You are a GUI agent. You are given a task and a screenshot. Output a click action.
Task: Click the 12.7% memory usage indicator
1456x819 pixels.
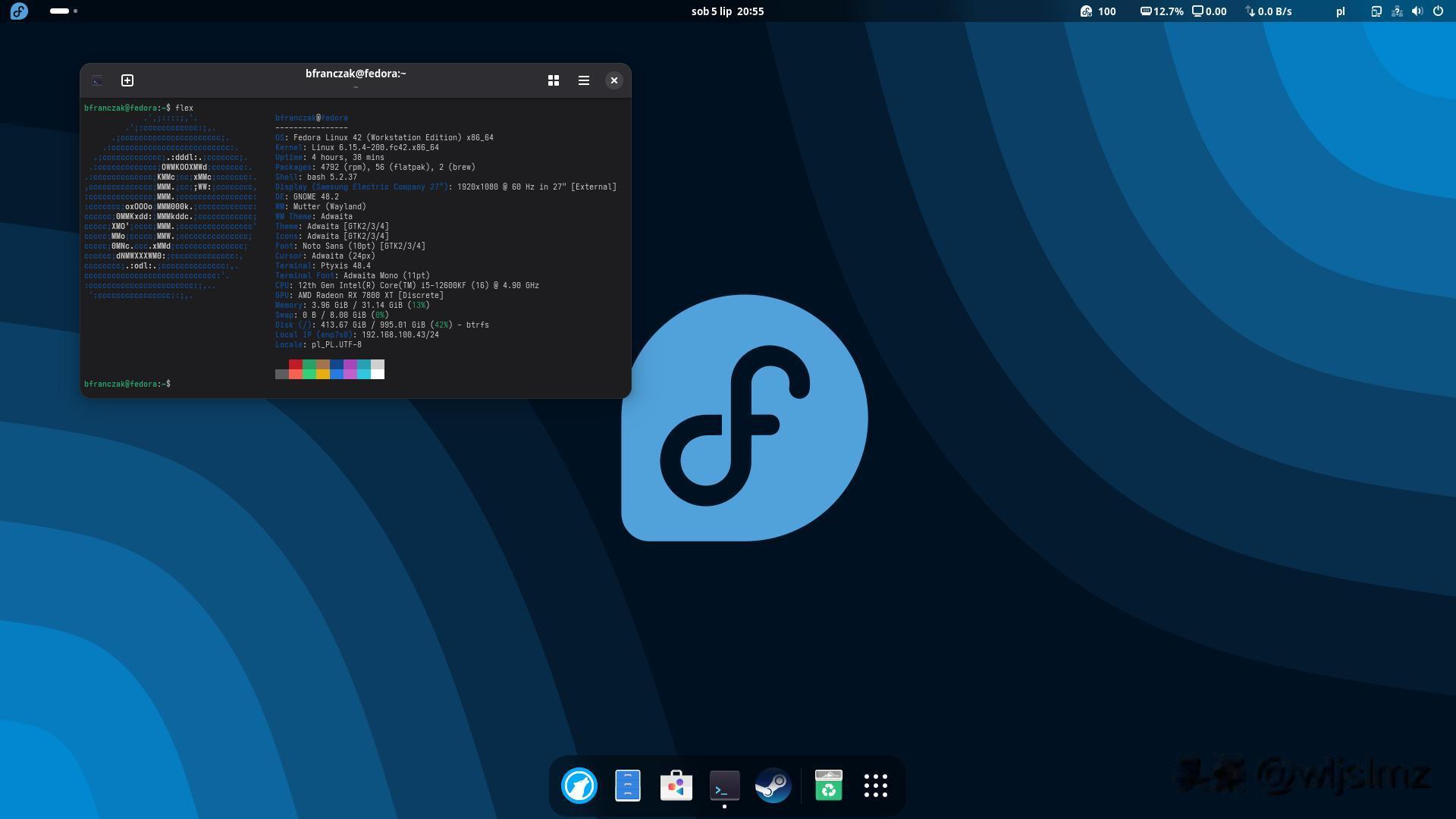tap(1162, 11)
